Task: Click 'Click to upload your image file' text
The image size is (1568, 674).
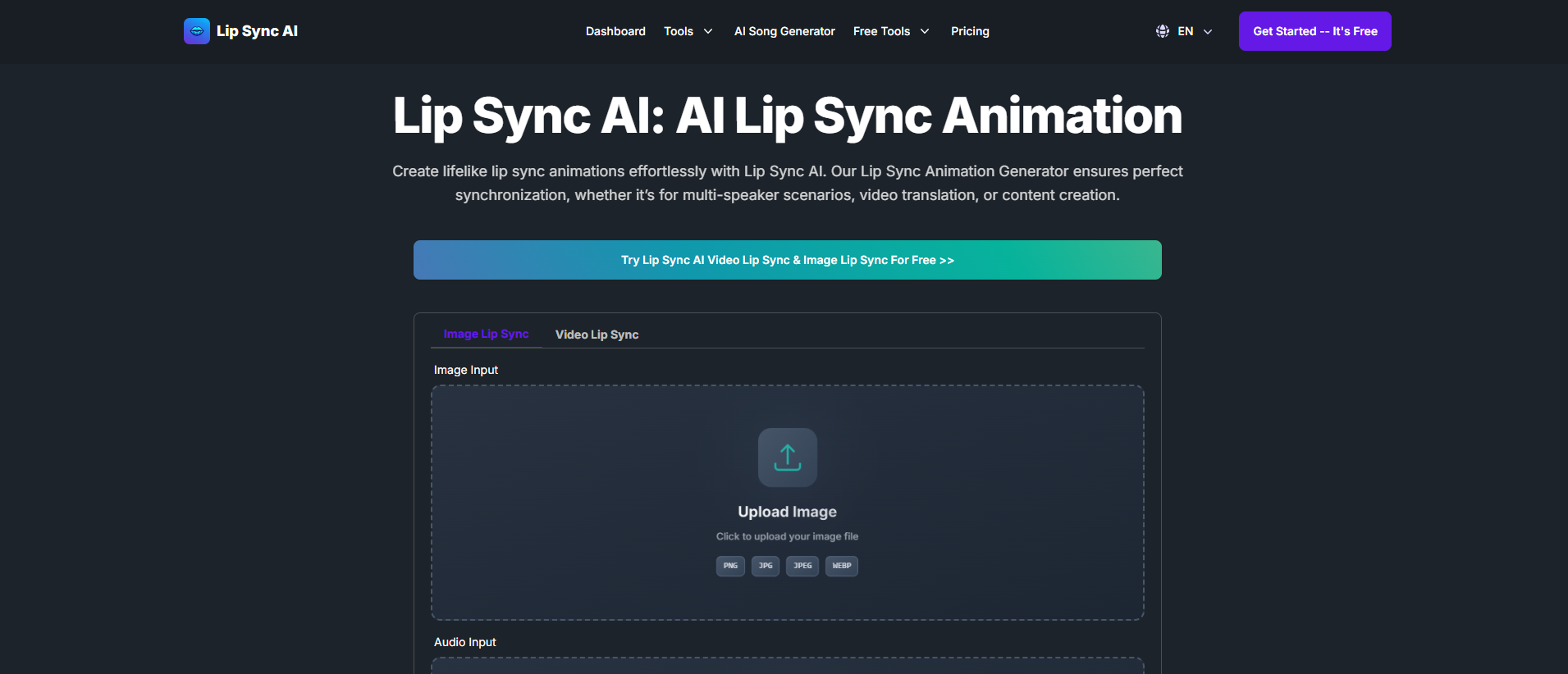Action: click(x=788, y=536)
